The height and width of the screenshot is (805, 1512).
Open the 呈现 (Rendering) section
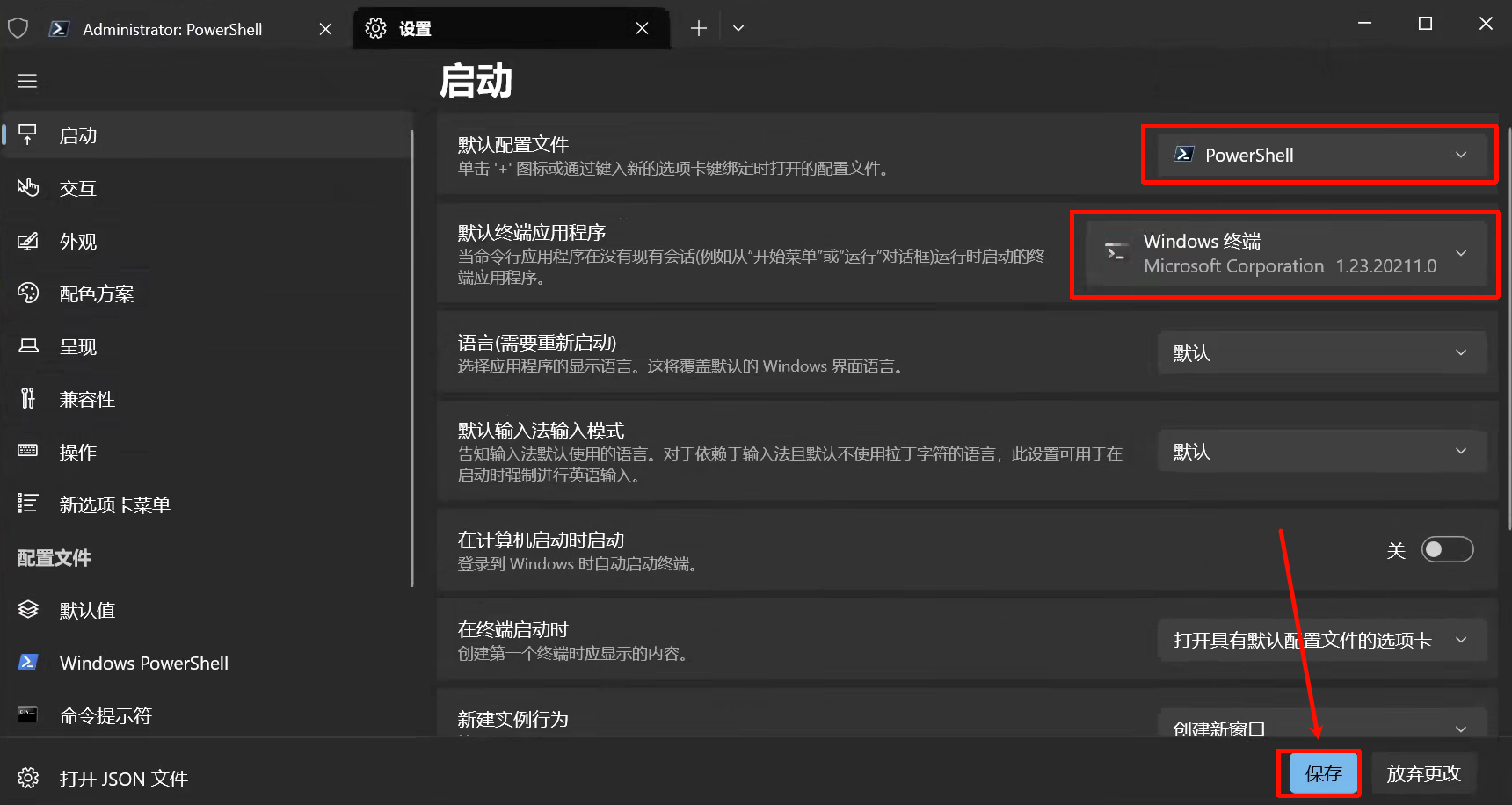(x=77, y=346)
